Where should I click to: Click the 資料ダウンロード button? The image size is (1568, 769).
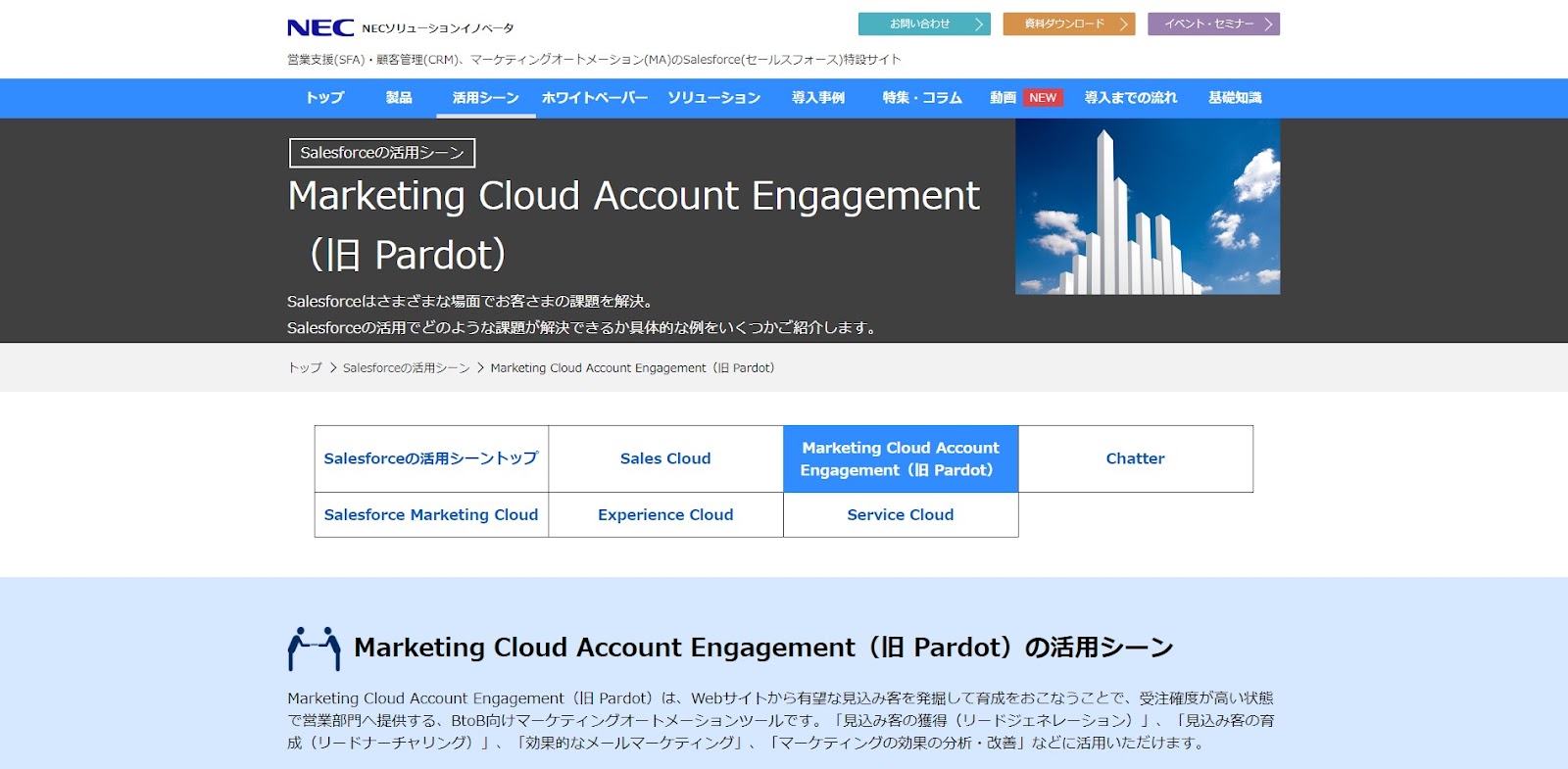pos(1069,24)
